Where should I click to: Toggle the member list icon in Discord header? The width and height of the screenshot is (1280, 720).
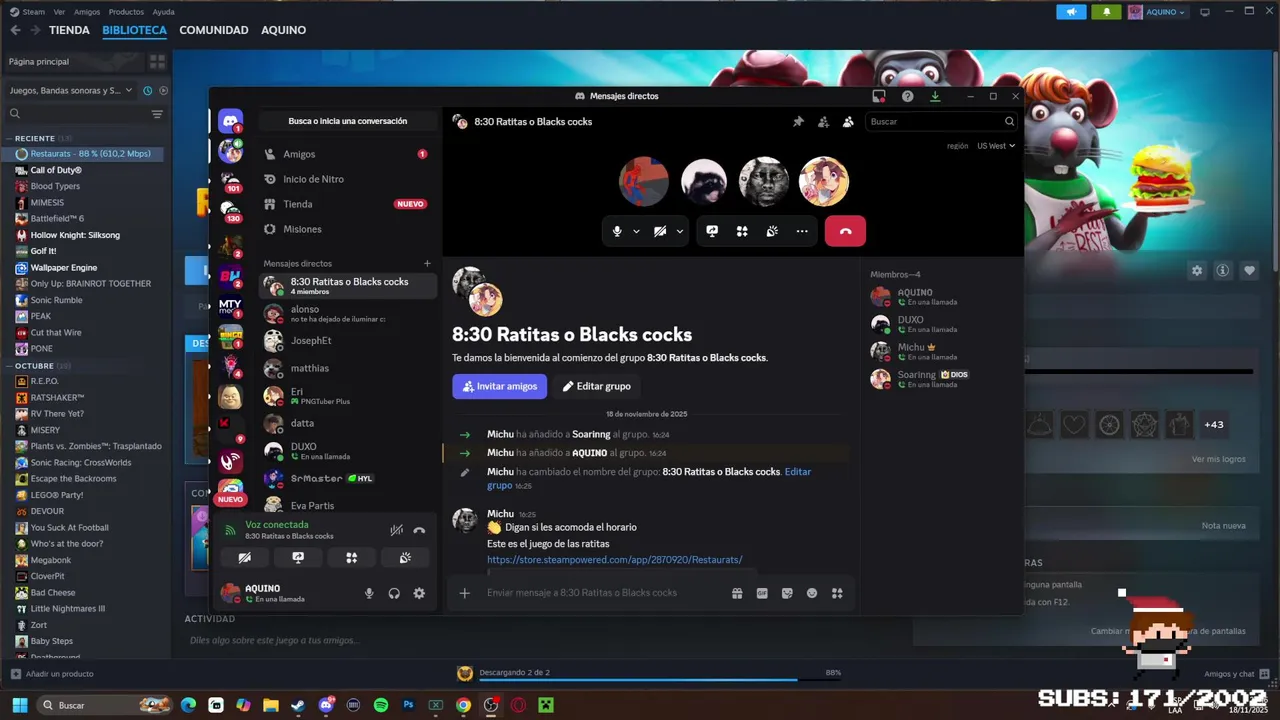point(848,122)
